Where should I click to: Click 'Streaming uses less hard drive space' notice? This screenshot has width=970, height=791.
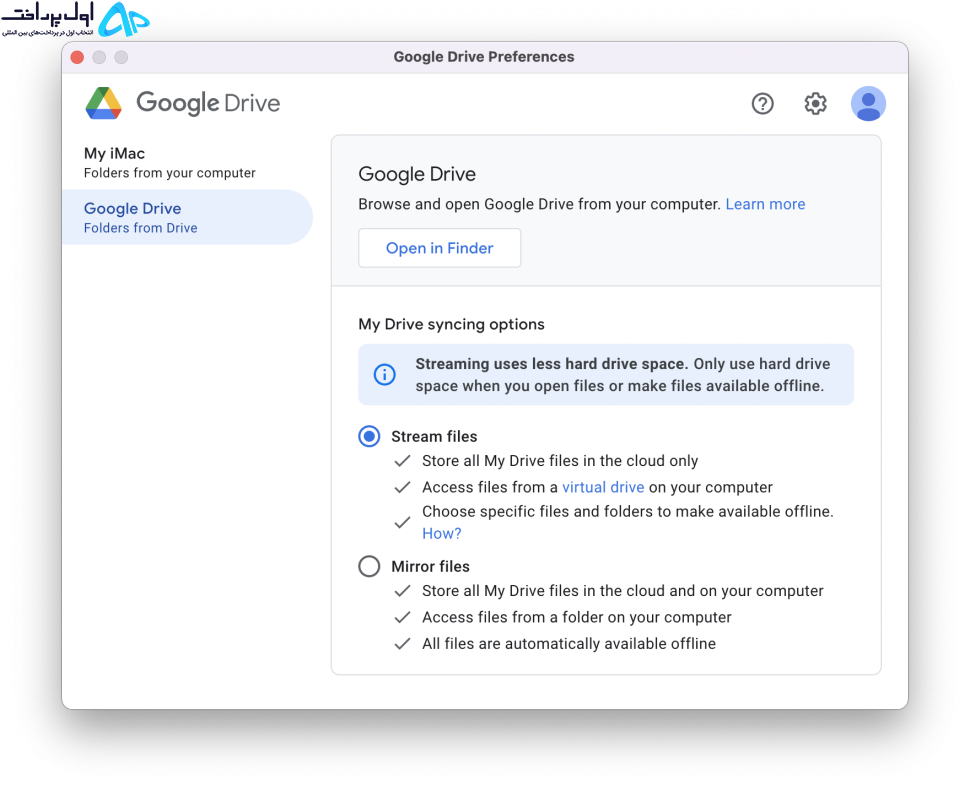[x=606, y=375]
